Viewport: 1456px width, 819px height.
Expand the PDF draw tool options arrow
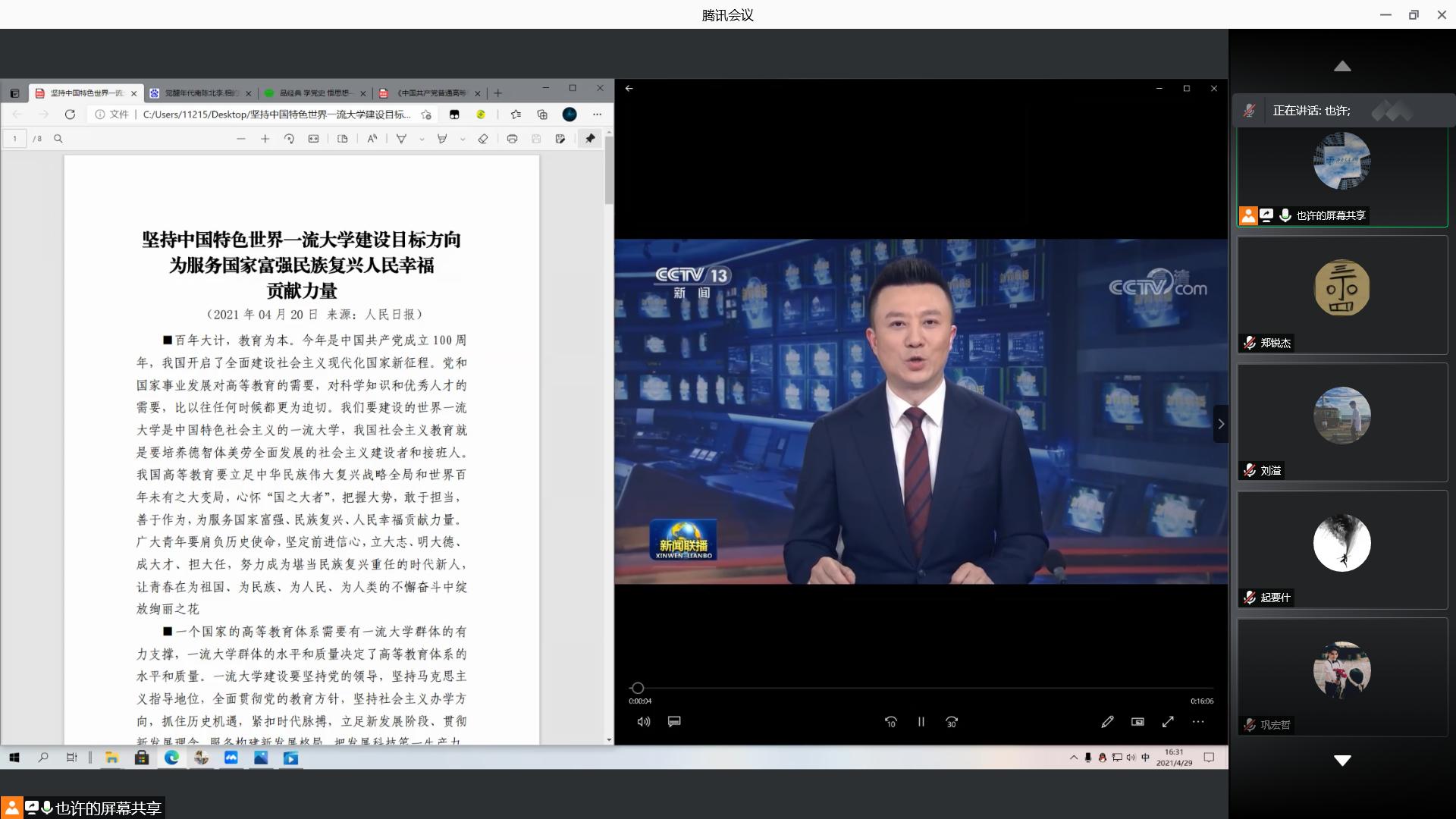(422, 140)
